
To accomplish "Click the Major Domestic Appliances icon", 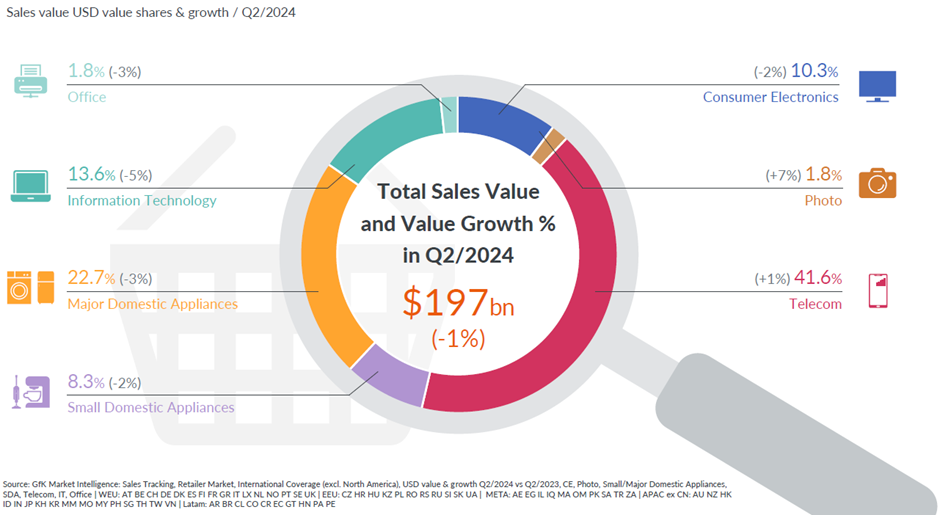I will coord(29,287).
